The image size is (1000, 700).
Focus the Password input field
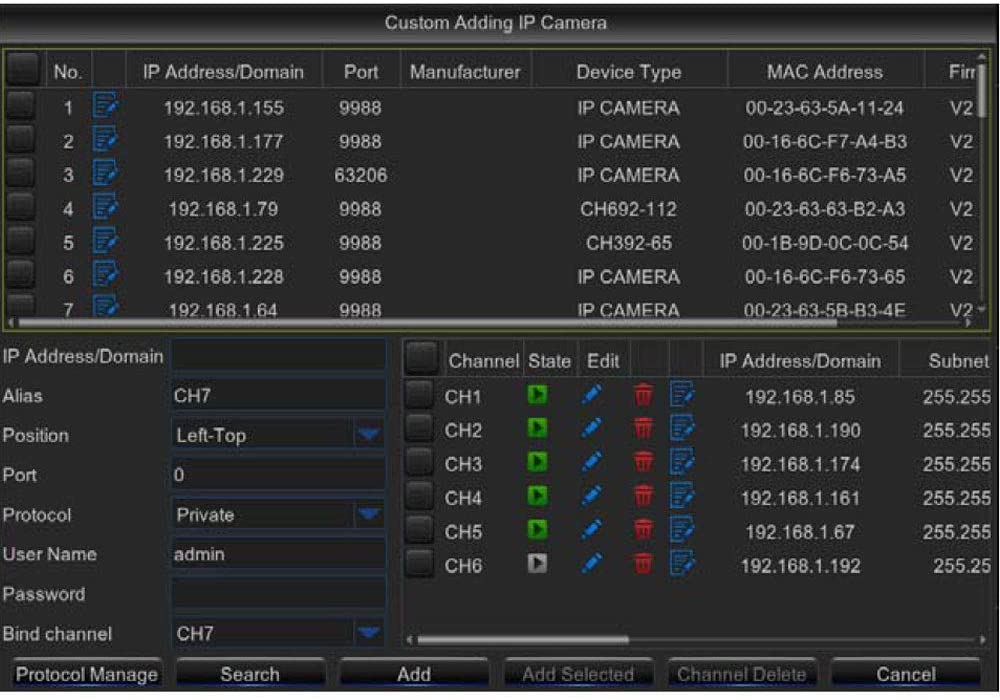tap(278, 594)
